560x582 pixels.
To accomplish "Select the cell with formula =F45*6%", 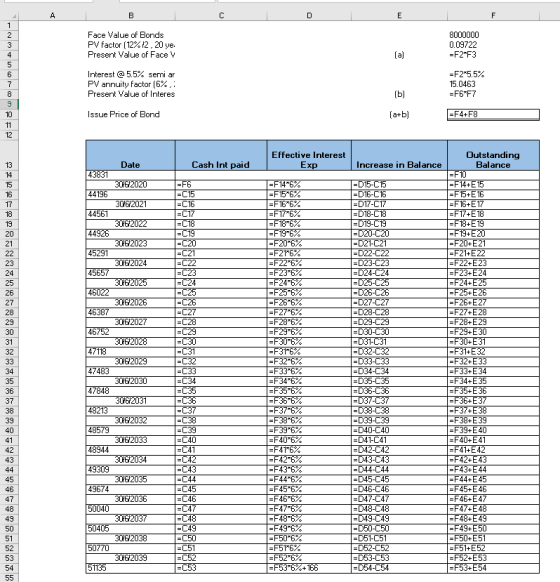I will 309,490.
